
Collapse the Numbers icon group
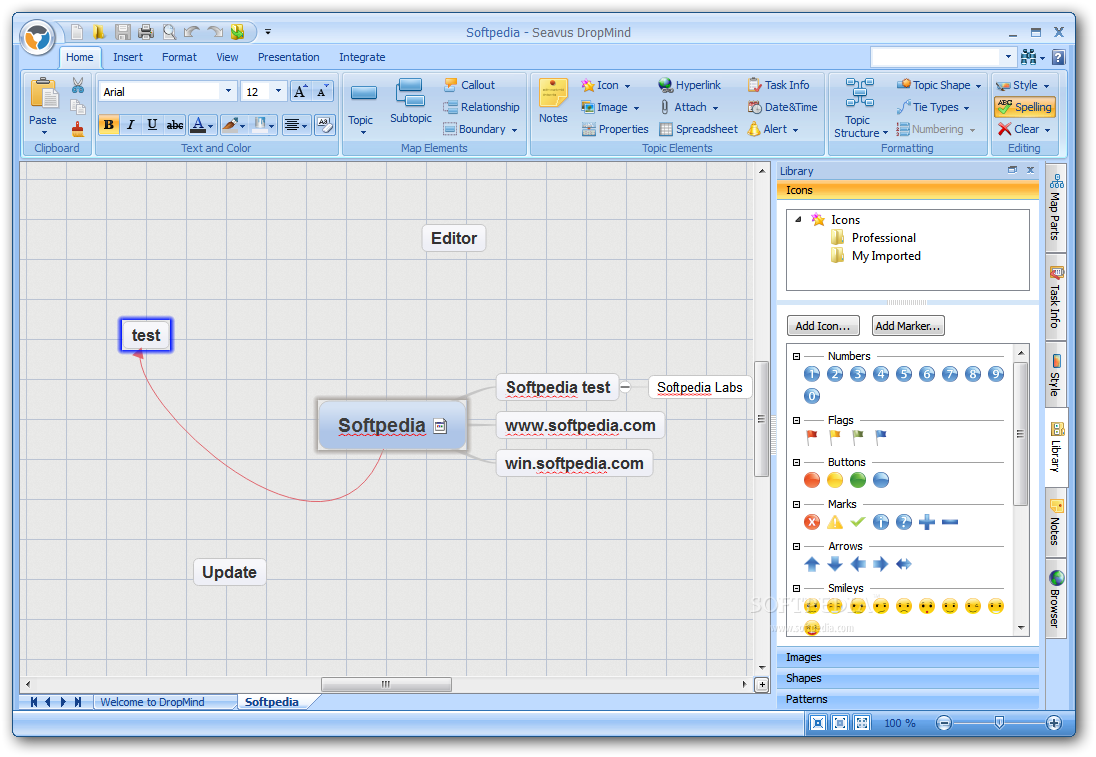pos(796,356)
